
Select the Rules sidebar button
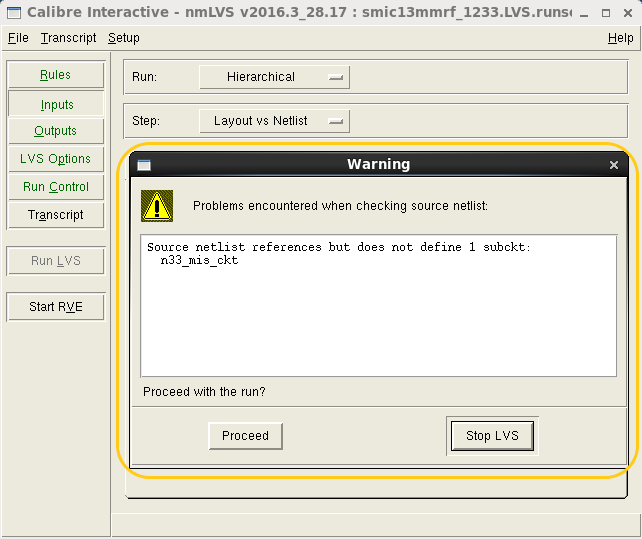(56, 75)
